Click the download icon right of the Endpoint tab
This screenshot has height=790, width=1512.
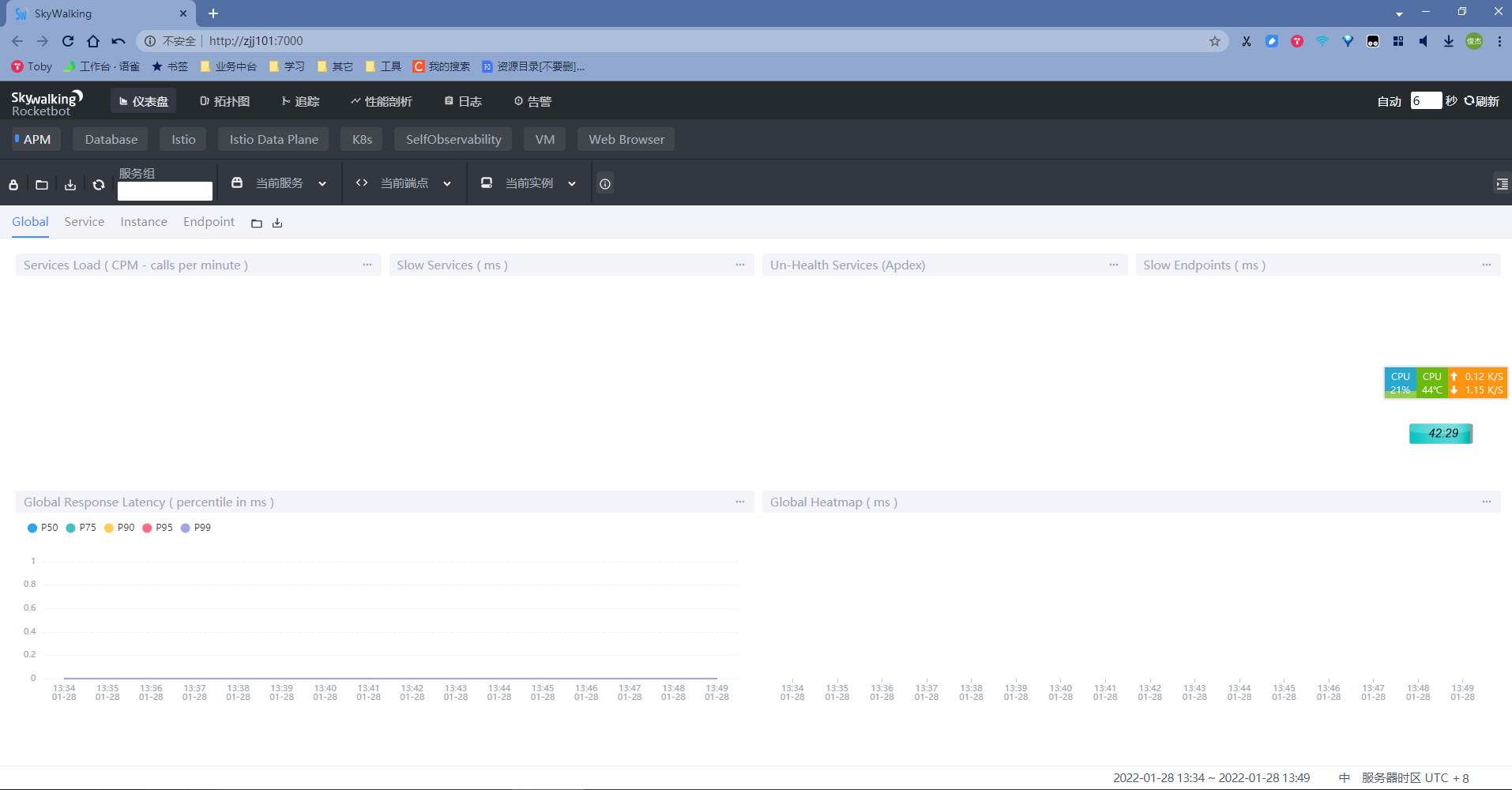[276, 223]
